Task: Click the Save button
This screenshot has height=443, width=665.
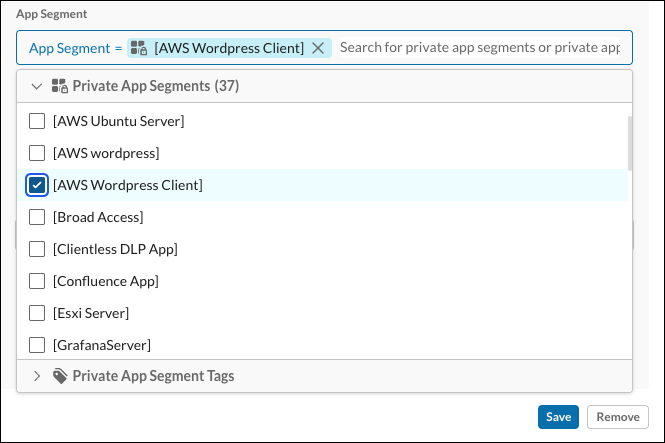Action: pos(558,417)
